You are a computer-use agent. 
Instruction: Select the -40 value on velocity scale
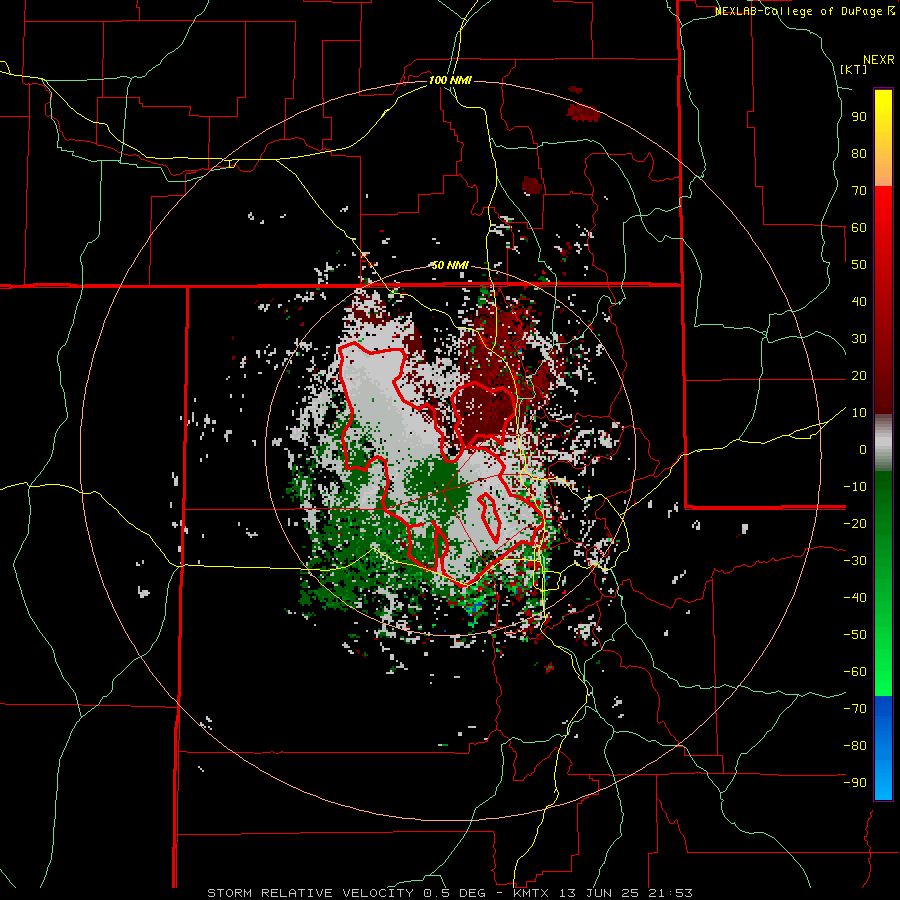click(855, 598)
